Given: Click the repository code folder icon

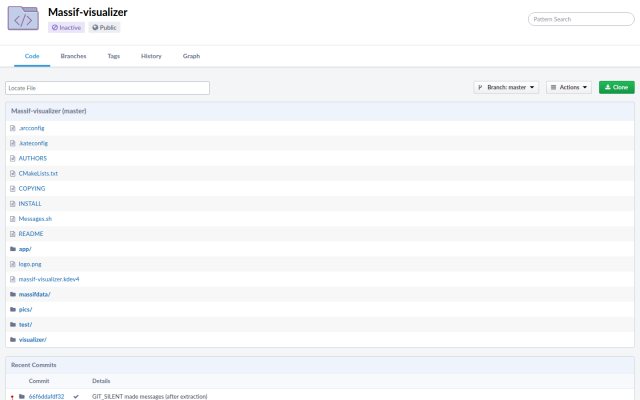Looking at the screenshot, I should [23, 19].
